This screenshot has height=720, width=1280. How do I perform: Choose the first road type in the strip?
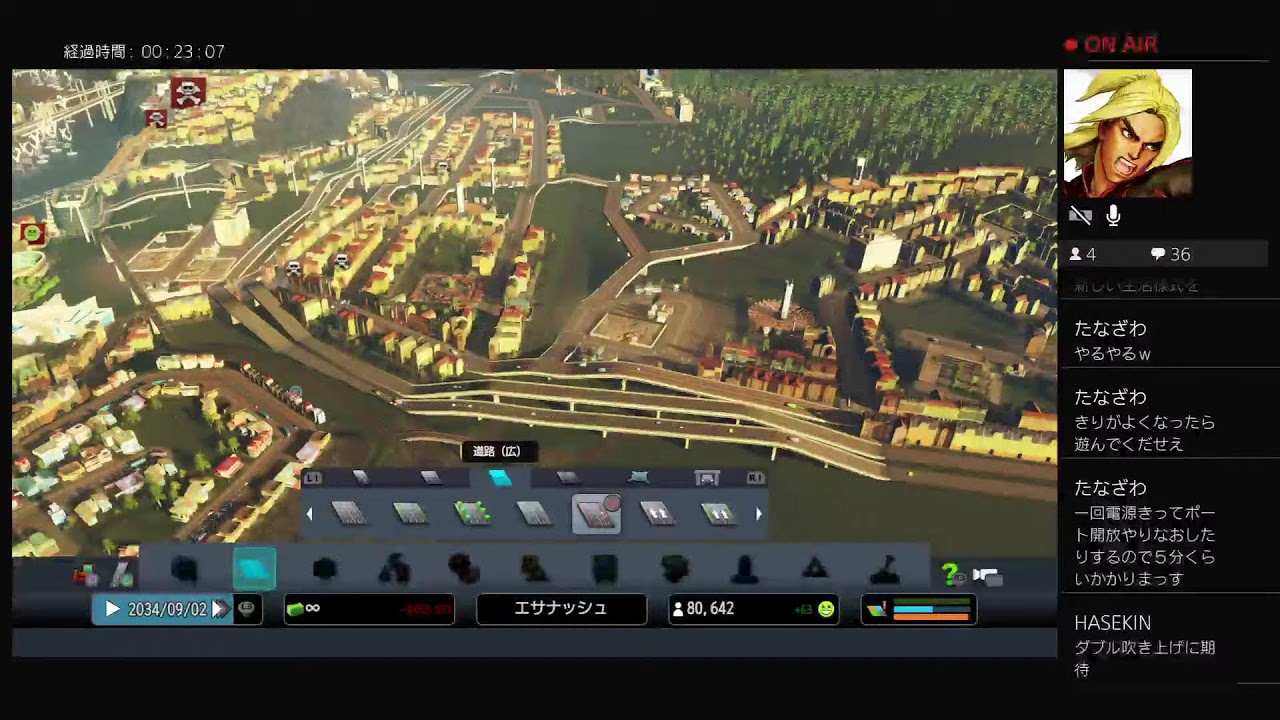[x=348, y=514]
